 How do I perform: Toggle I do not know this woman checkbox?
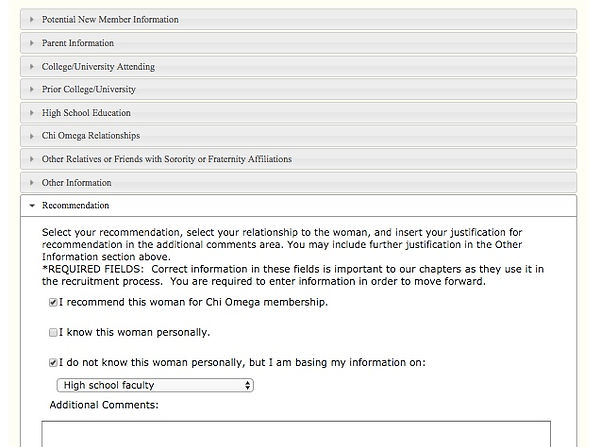click(x=53, y=362)
